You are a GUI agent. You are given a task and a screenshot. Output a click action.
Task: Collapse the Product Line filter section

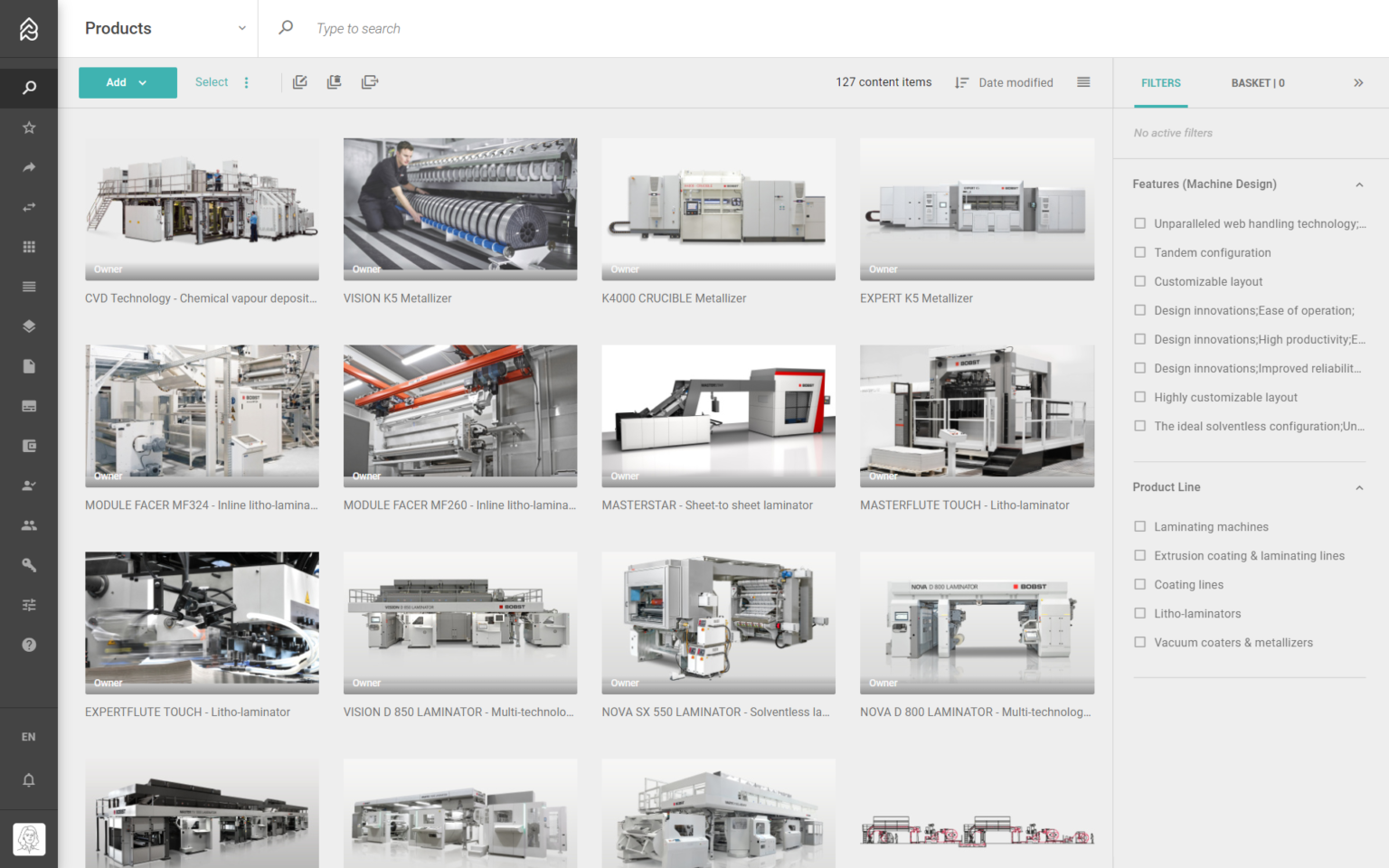(x=1359, y=487)
